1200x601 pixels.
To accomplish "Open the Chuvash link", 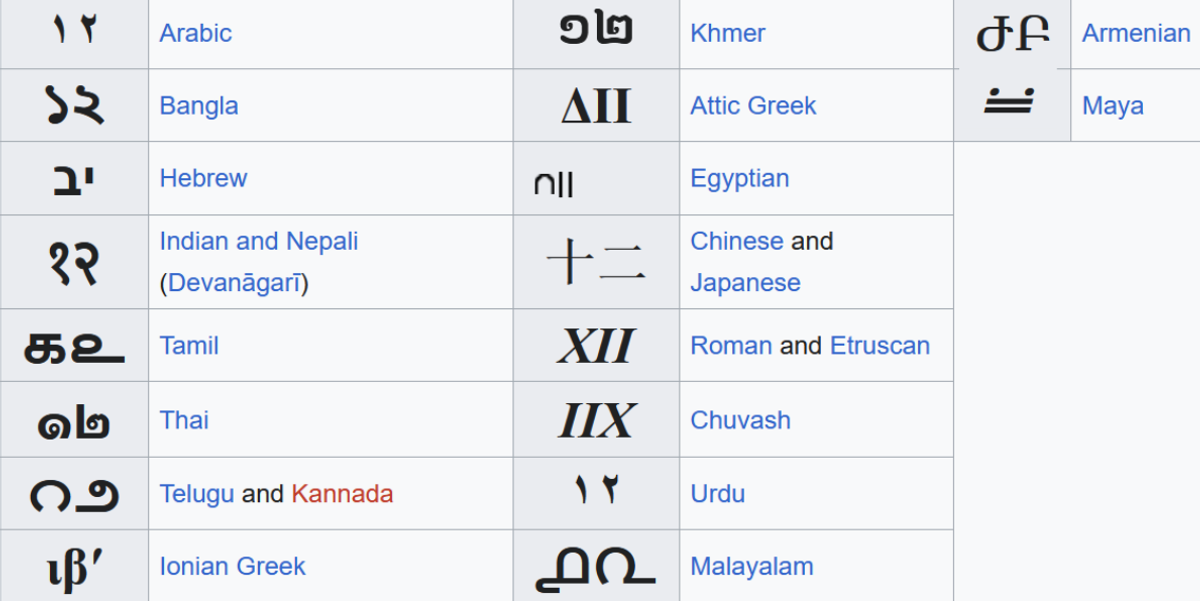I will (740, 420).
